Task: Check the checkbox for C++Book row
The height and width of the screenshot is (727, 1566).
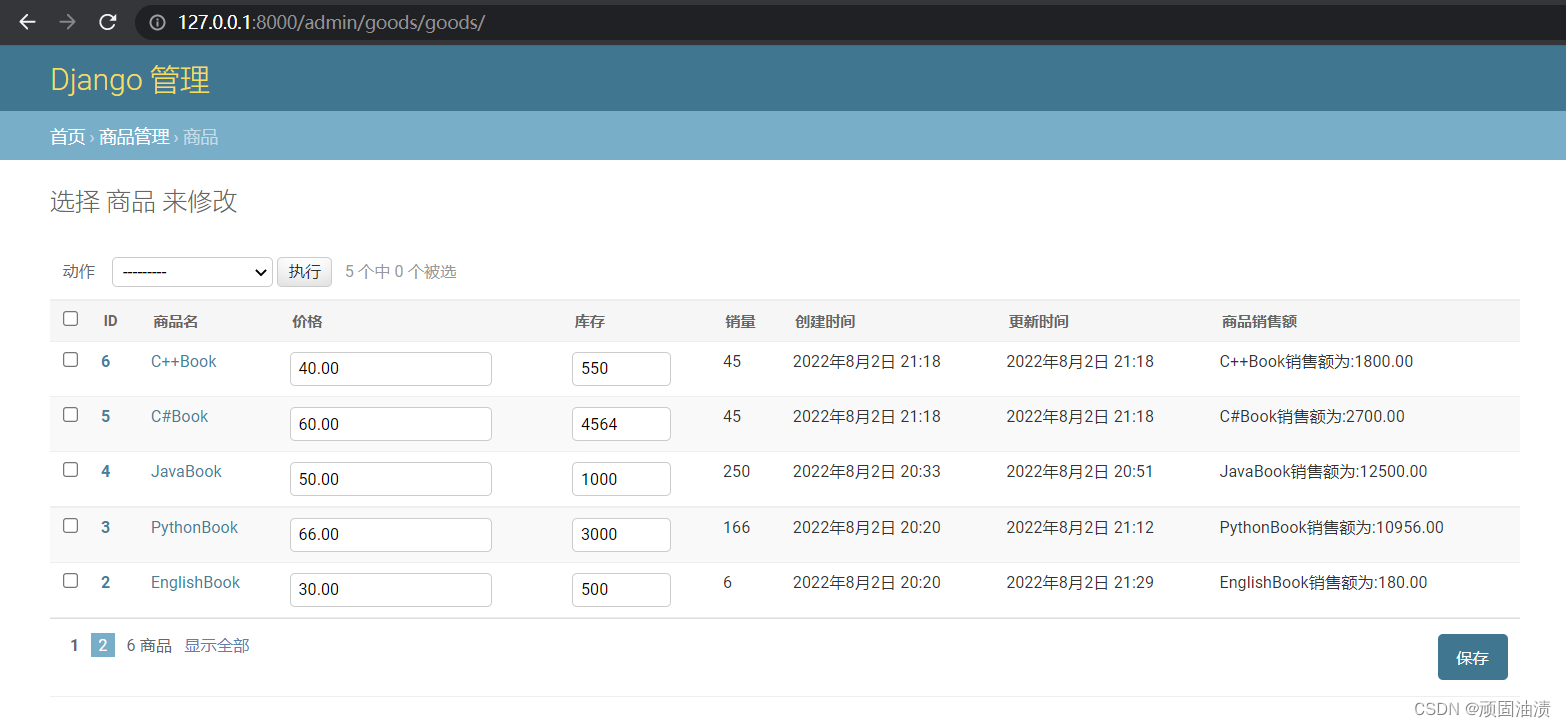Action: 70,359
